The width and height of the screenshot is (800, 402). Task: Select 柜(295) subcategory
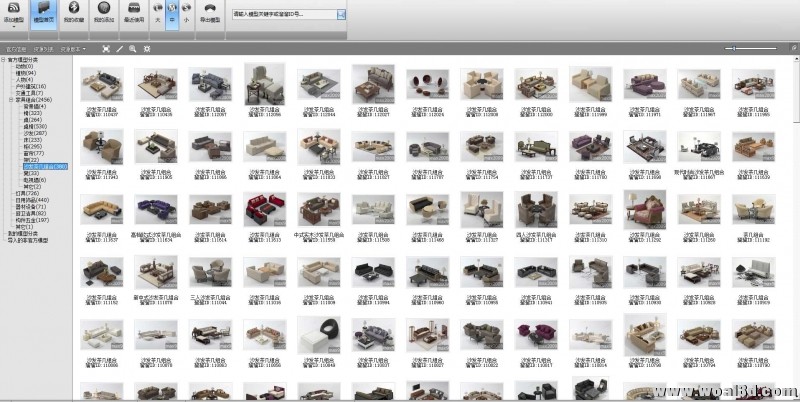tap(33, 146)
